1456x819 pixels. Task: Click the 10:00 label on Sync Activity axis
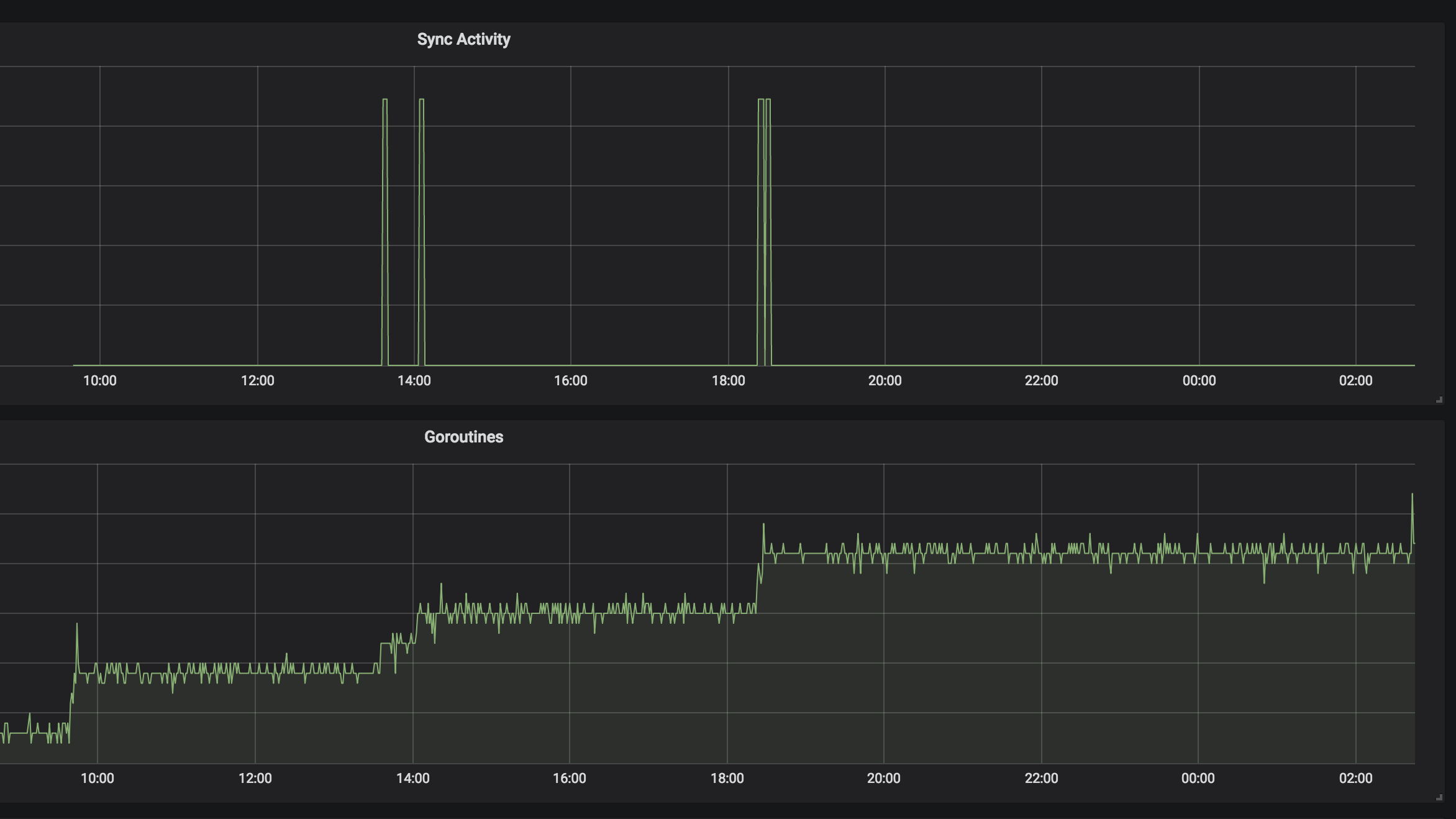(x=101, y=381)
